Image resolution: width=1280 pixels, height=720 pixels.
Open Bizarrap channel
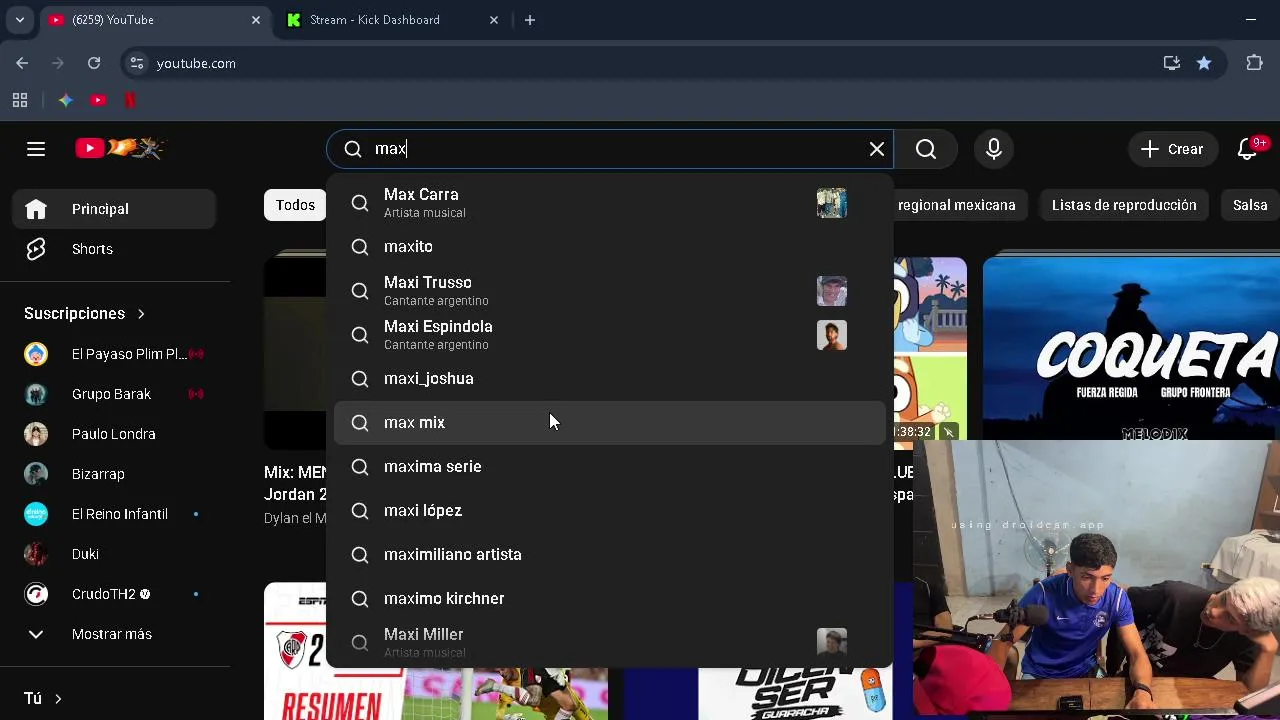click(x=114, y=474)
